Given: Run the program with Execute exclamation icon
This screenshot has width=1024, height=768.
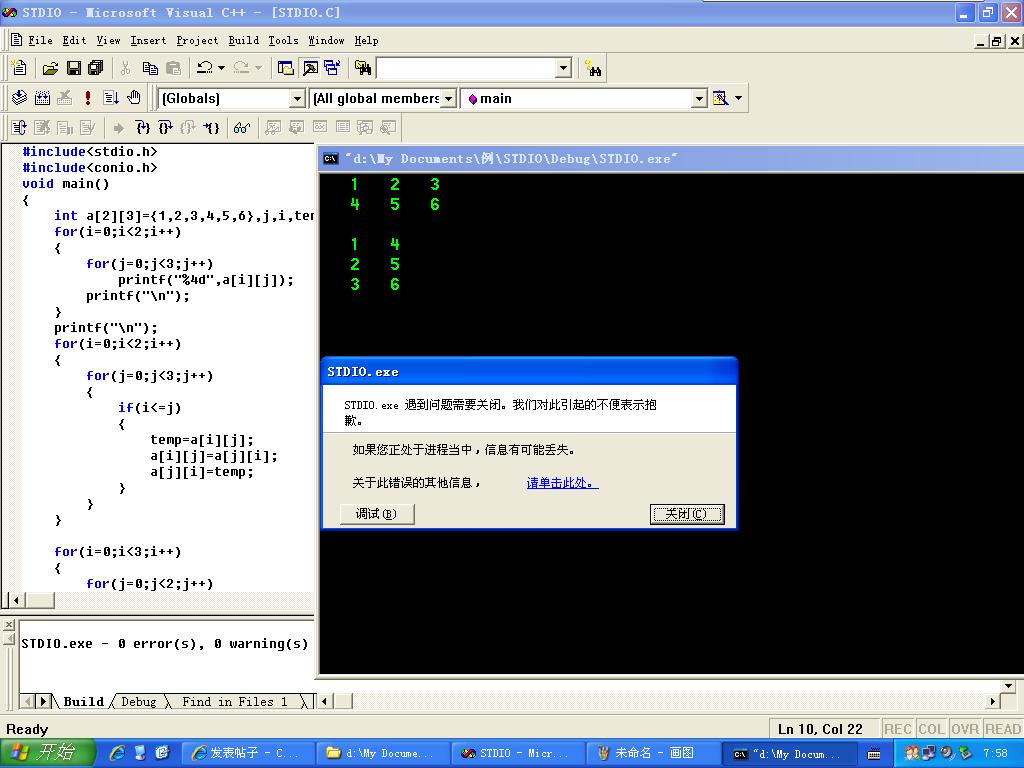Looking at the screenshot, I should (x=88, y=98).
